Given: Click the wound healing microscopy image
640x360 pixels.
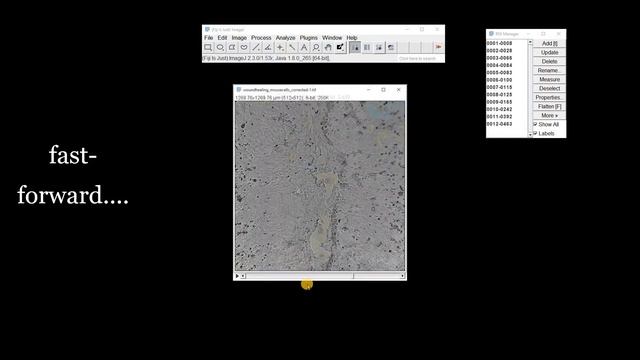Looking at the screenshot, I should click(x=320, y=186).
